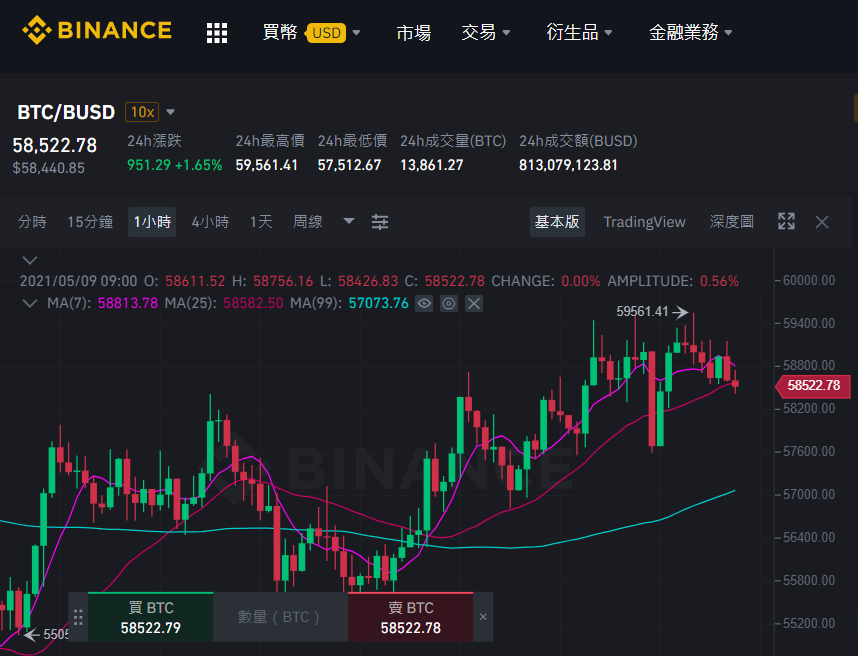
Task: Click MA(99) value 57073.76
Action: pyautogui.click(x=379, y=303)
